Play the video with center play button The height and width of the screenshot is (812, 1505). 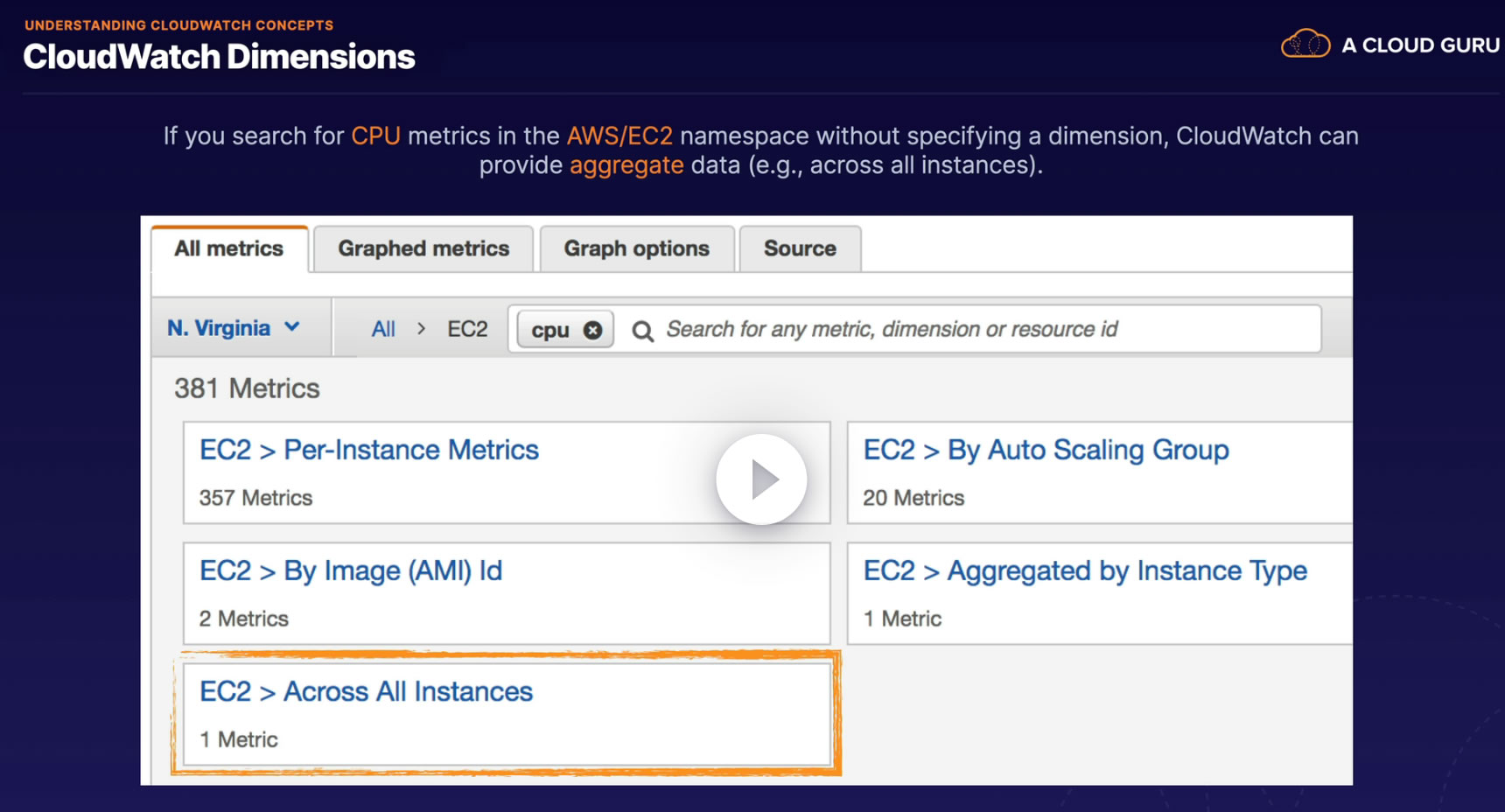point(761,479)
